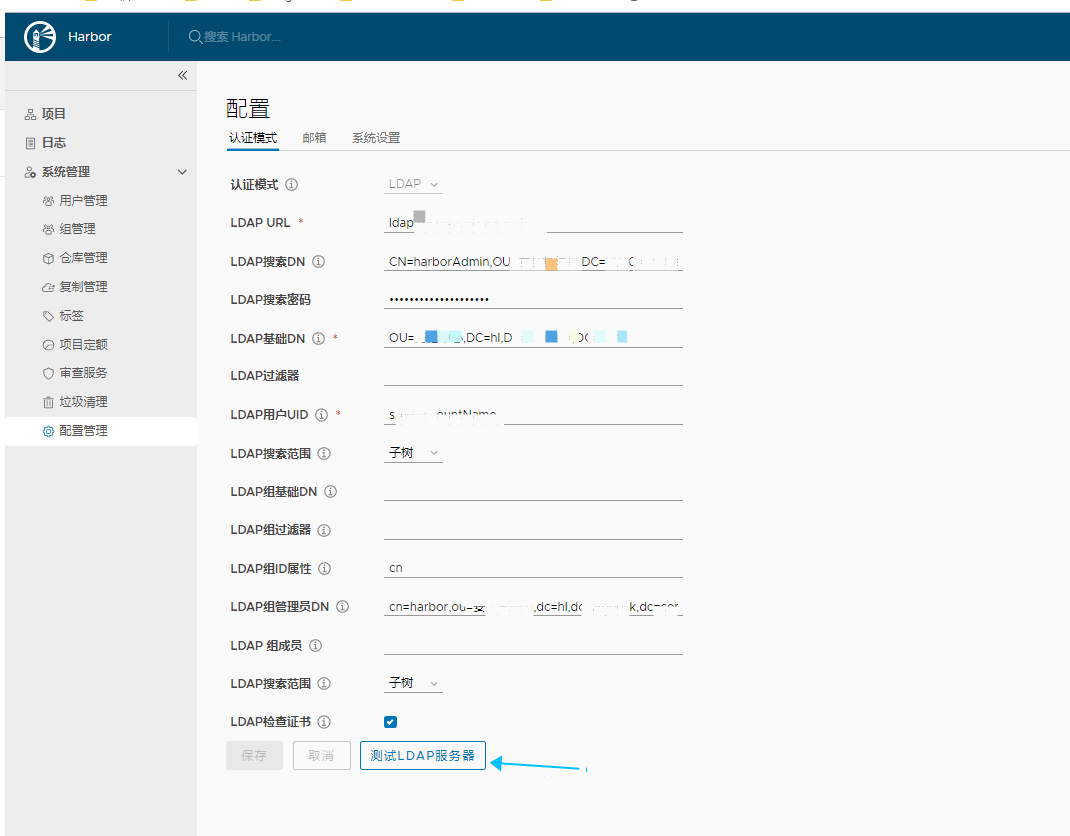This screenshot has height=836, width=1070.
Task: Switch to the 认证模式 tab
Action: tap(253, 138)
